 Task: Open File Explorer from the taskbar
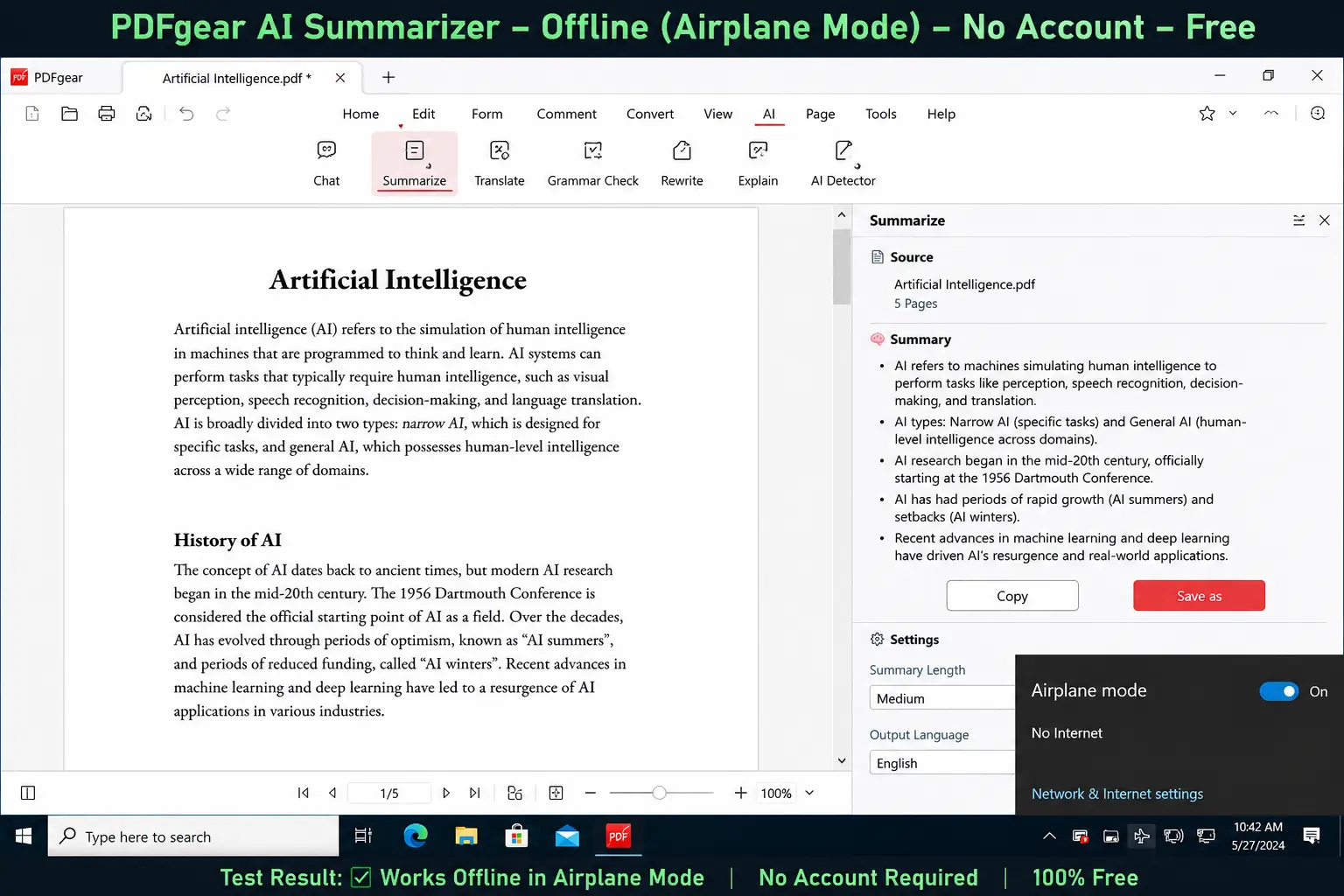[x=466, y=836]
